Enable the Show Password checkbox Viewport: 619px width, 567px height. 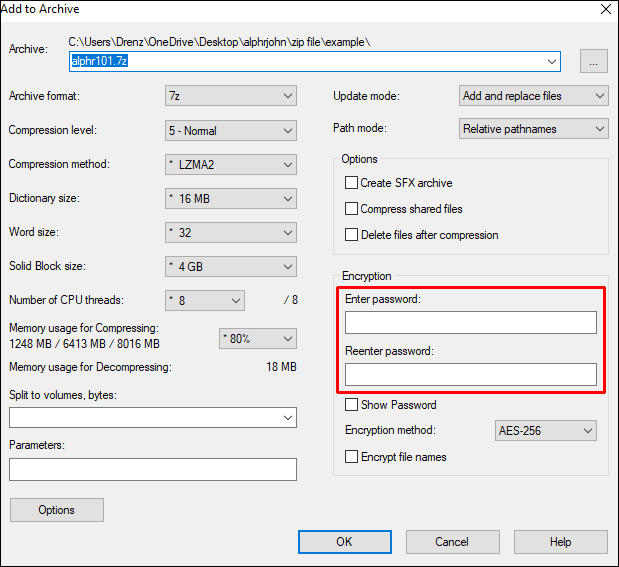tap(352, 405)
